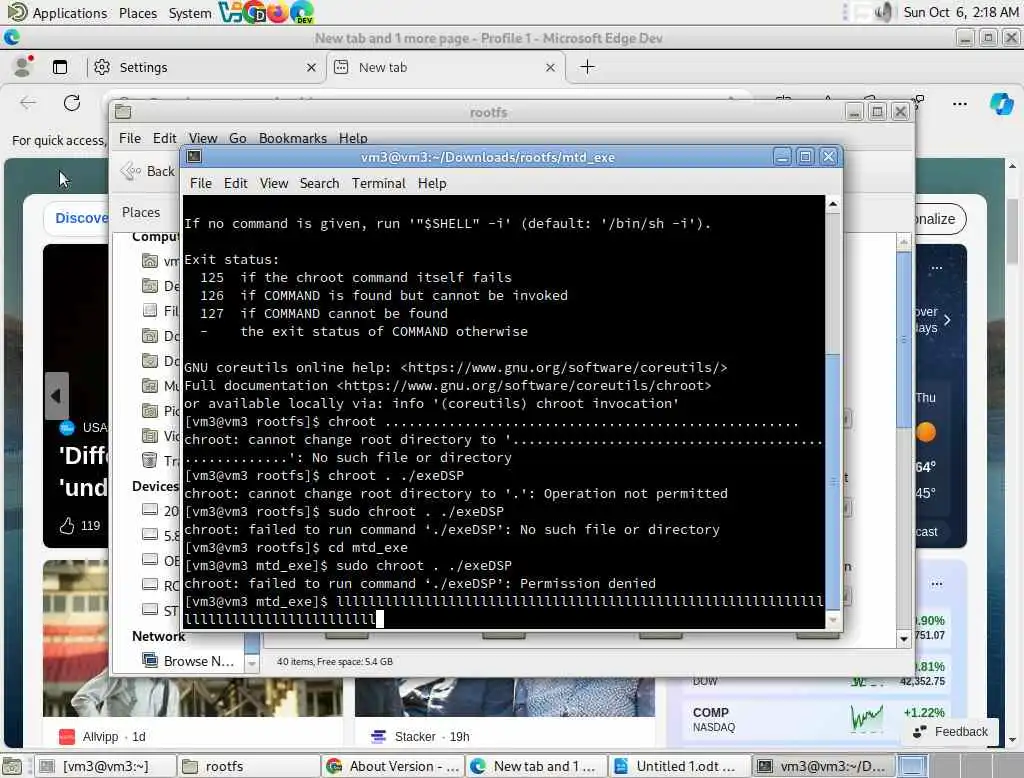Click terminal scrollbar up arrow
The height and width of the screenshot is (778, 1024).
[x=833, y=204]
